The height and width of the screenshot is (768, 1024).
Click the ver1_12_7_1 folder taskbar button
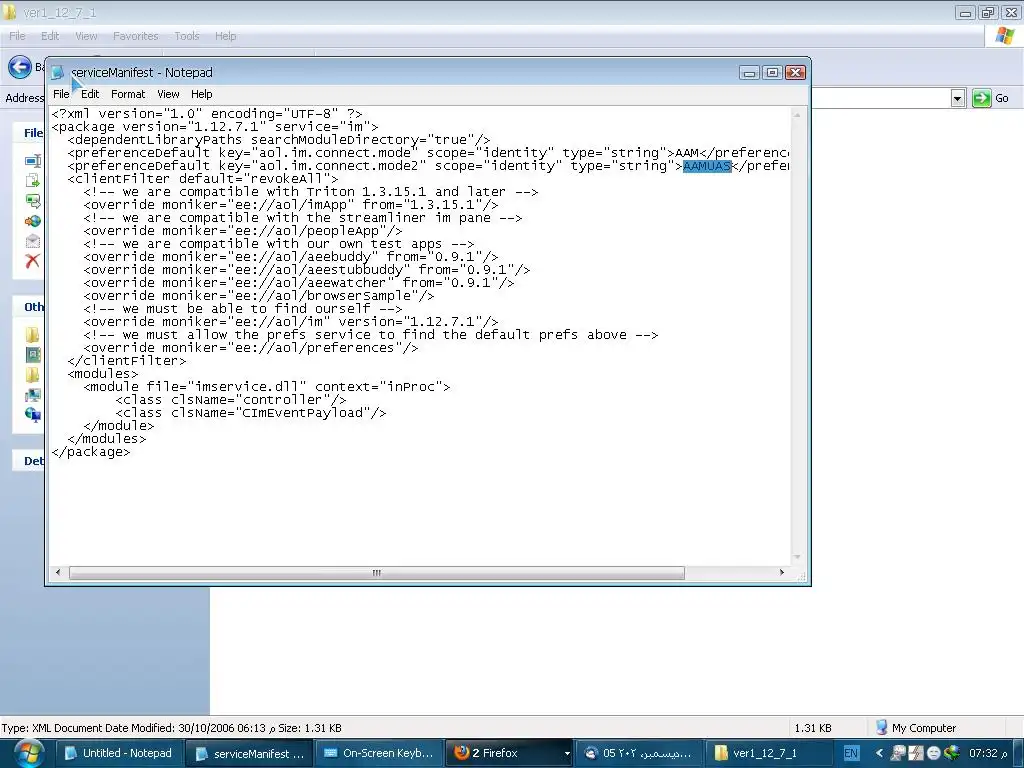[767, 753]
